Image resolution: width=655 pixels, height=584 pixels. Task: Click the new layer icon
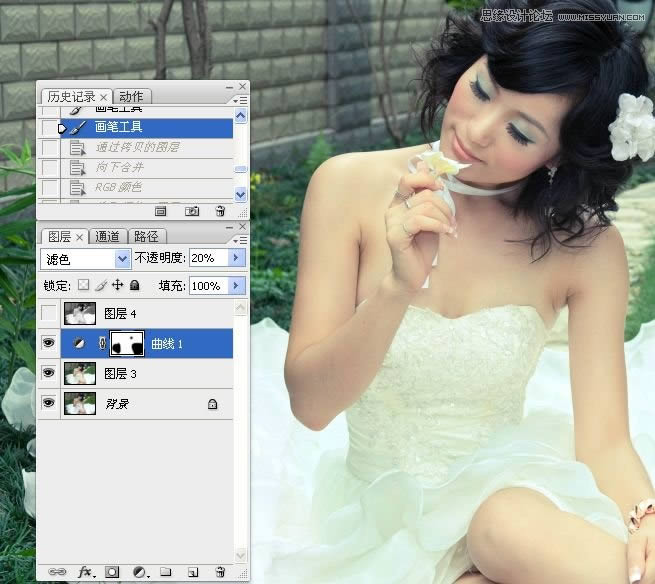194,572
